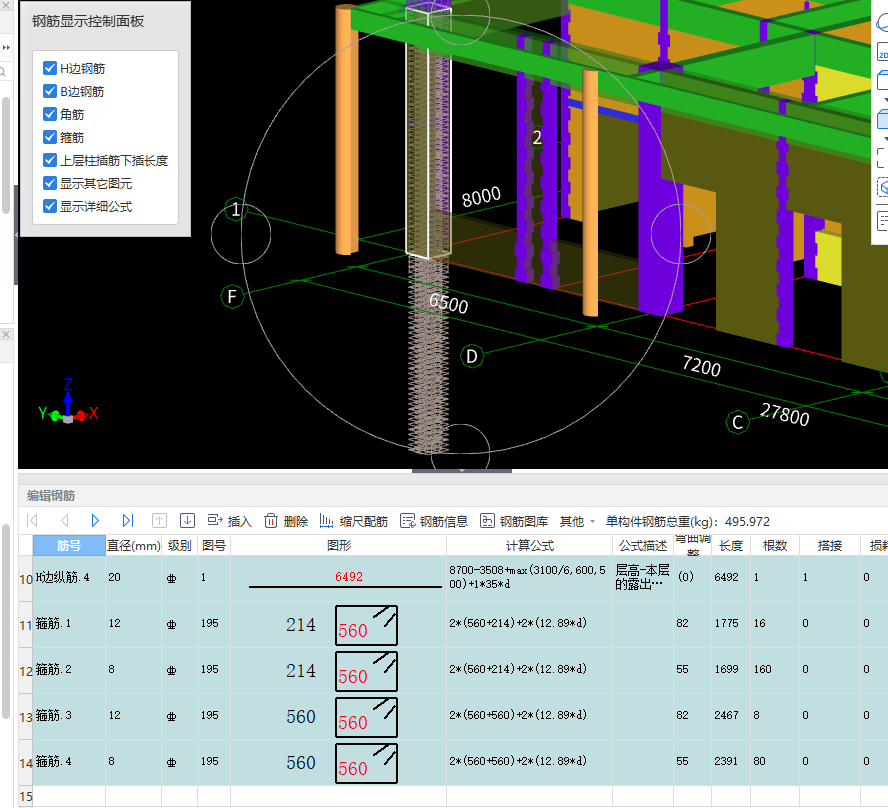This screenshot has width=888, height=808.
Task: Move the selected rebar row down
Action: pos(187,520)
